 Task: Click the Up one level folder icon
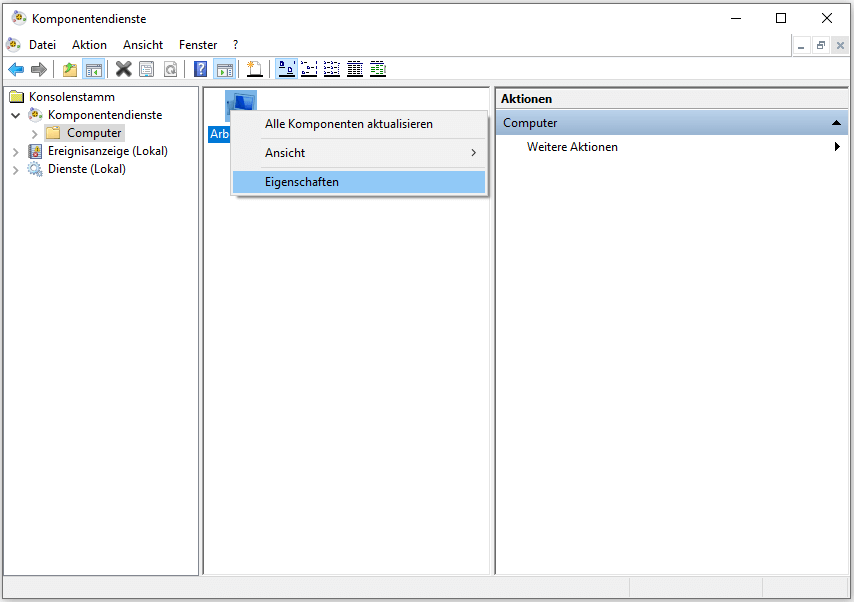[69, 69]
